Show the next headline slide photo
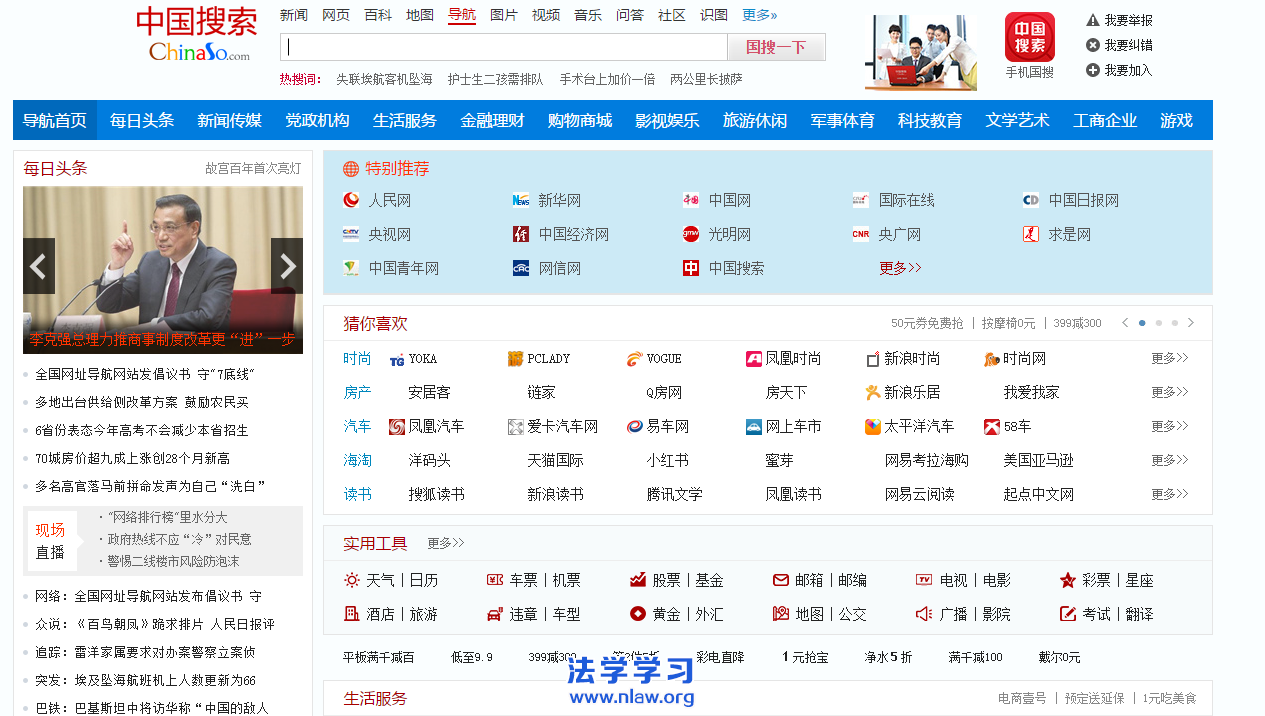The width and height of the screenshot is (1265, 716). coord(287,266)
